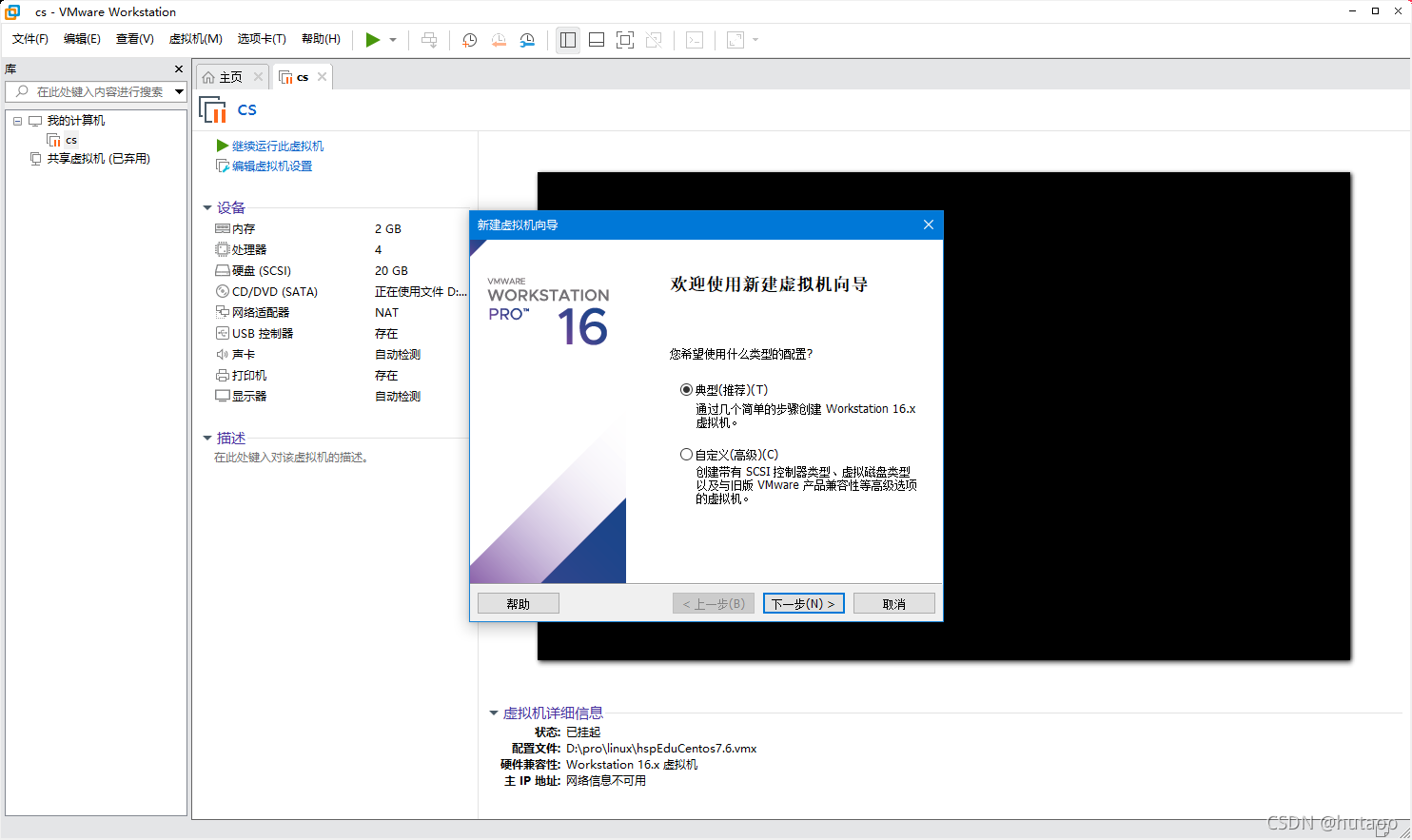
Task: Select the cs virtual machine in tree
Action: (x=71, y=140)
